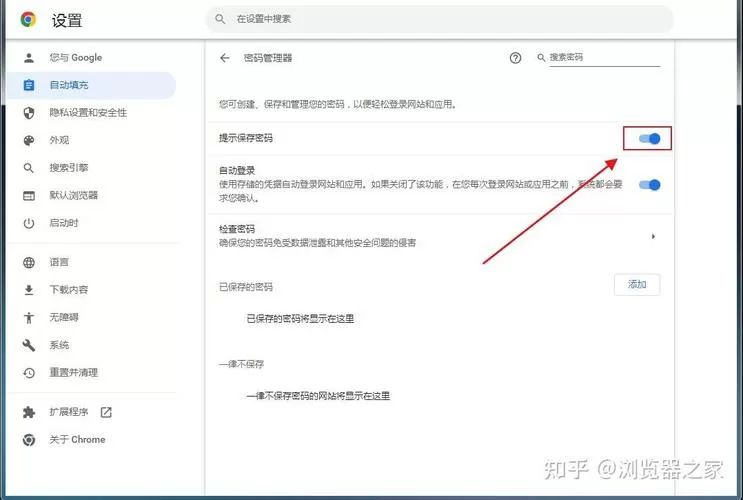Image resolution: width=743 pixels, height=500 pixels.
Task: Click the clipboard icon for 自动填充
Action: 29,85
